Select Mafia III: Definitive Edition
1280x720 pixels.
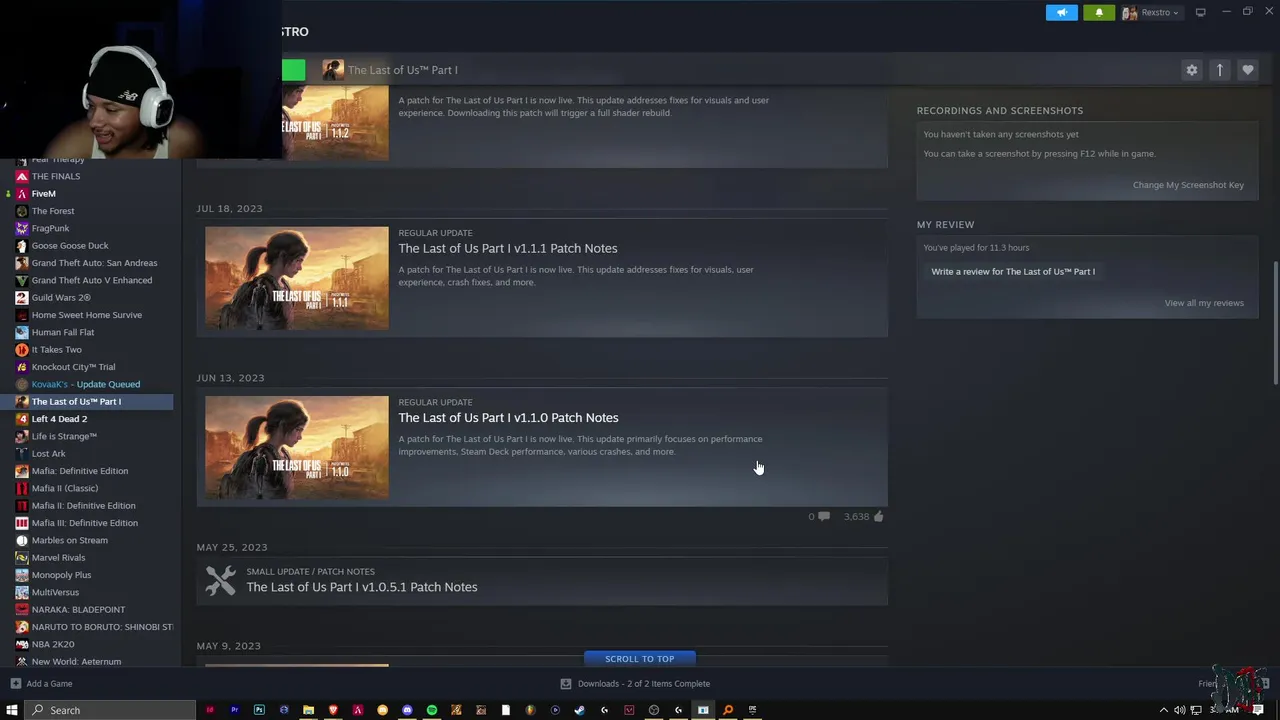(x=87, y=523)
